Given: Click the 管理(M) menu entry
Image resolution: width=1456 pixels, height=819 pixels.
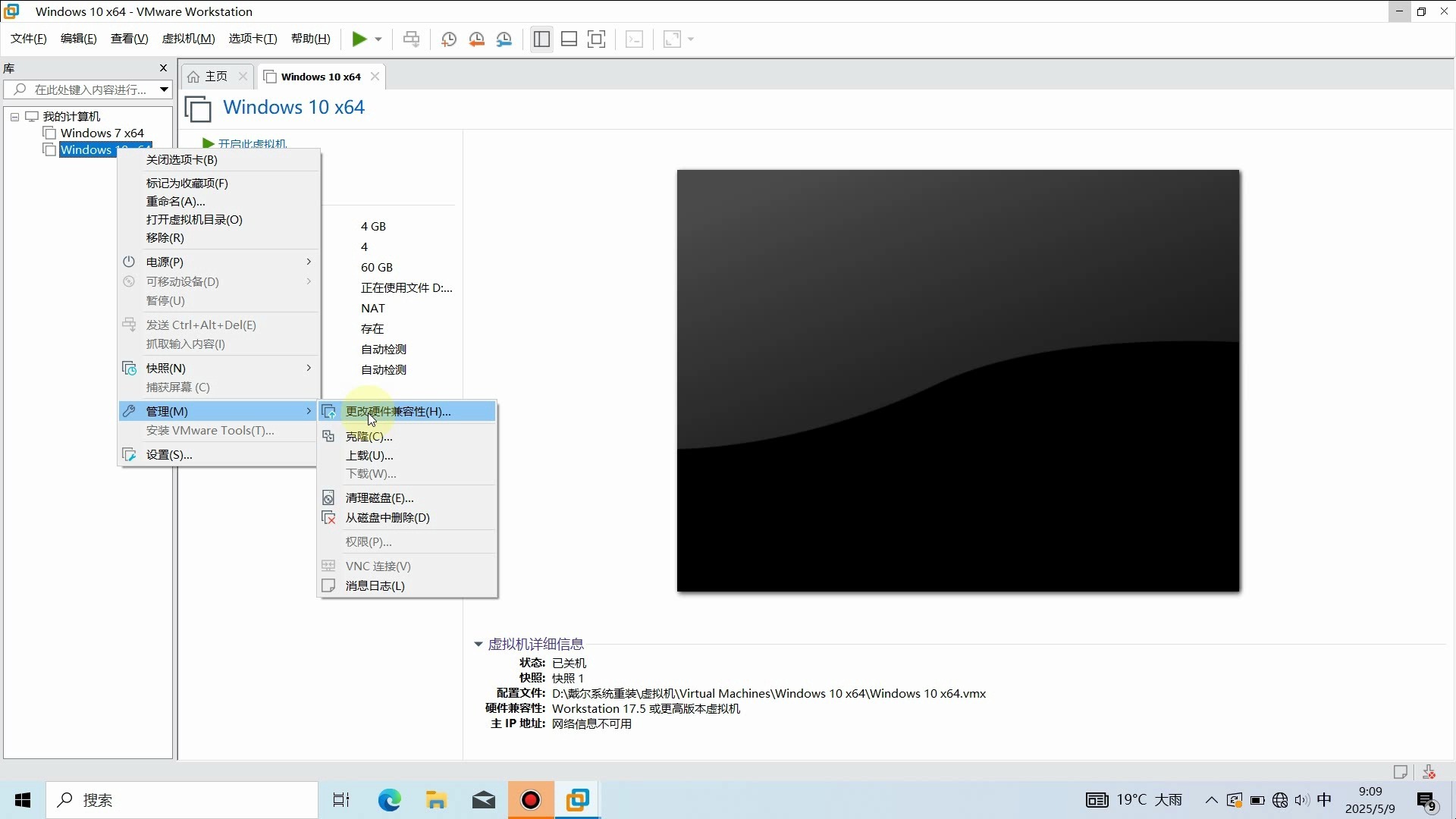Looking at the screenshot, I should 219,411.
